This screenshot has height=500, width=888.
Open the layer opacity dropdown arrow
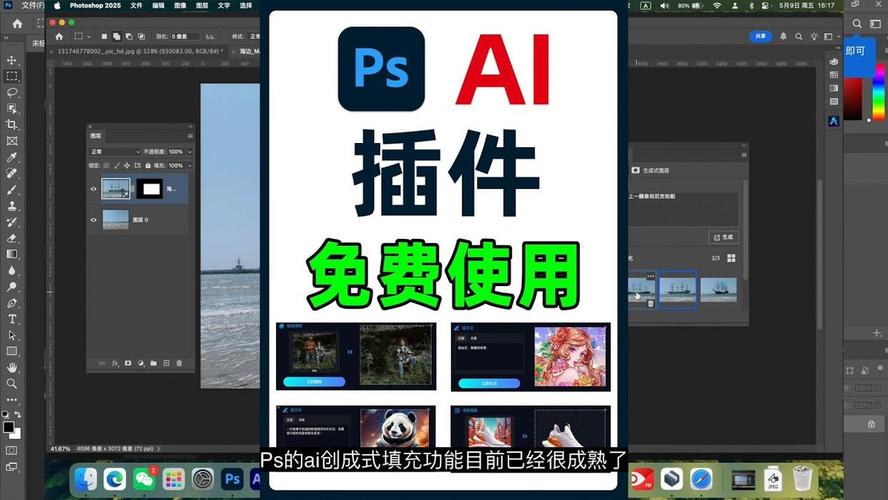[x=190, y=152]
